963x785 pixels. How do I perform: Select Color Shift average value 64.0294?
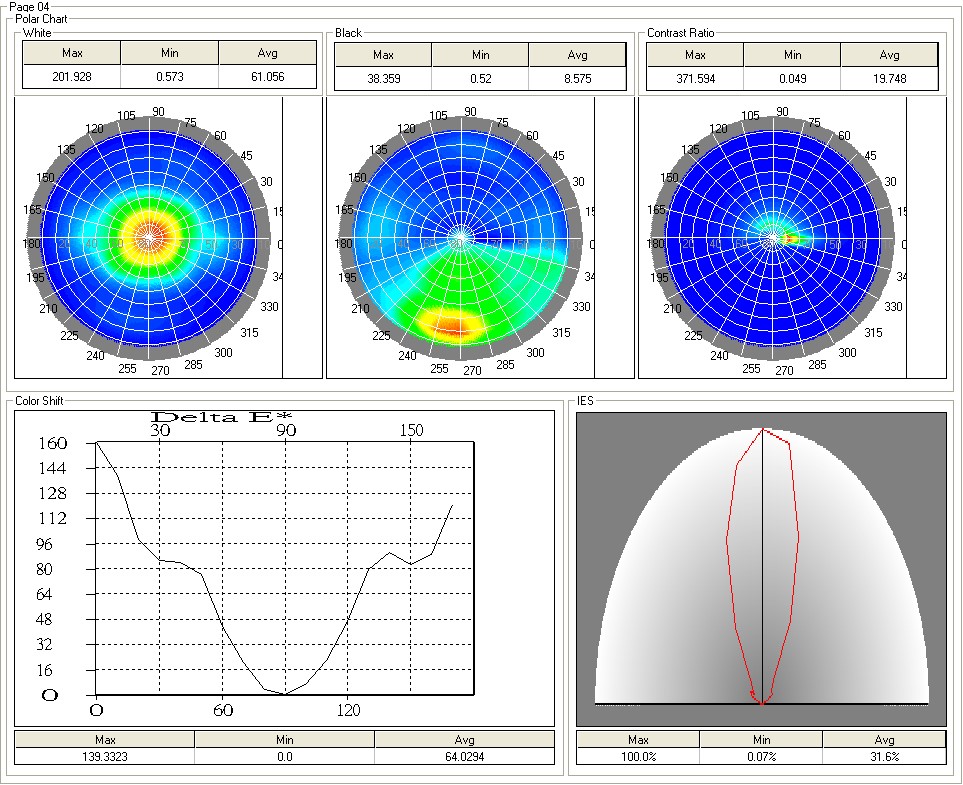pos(464,757)
